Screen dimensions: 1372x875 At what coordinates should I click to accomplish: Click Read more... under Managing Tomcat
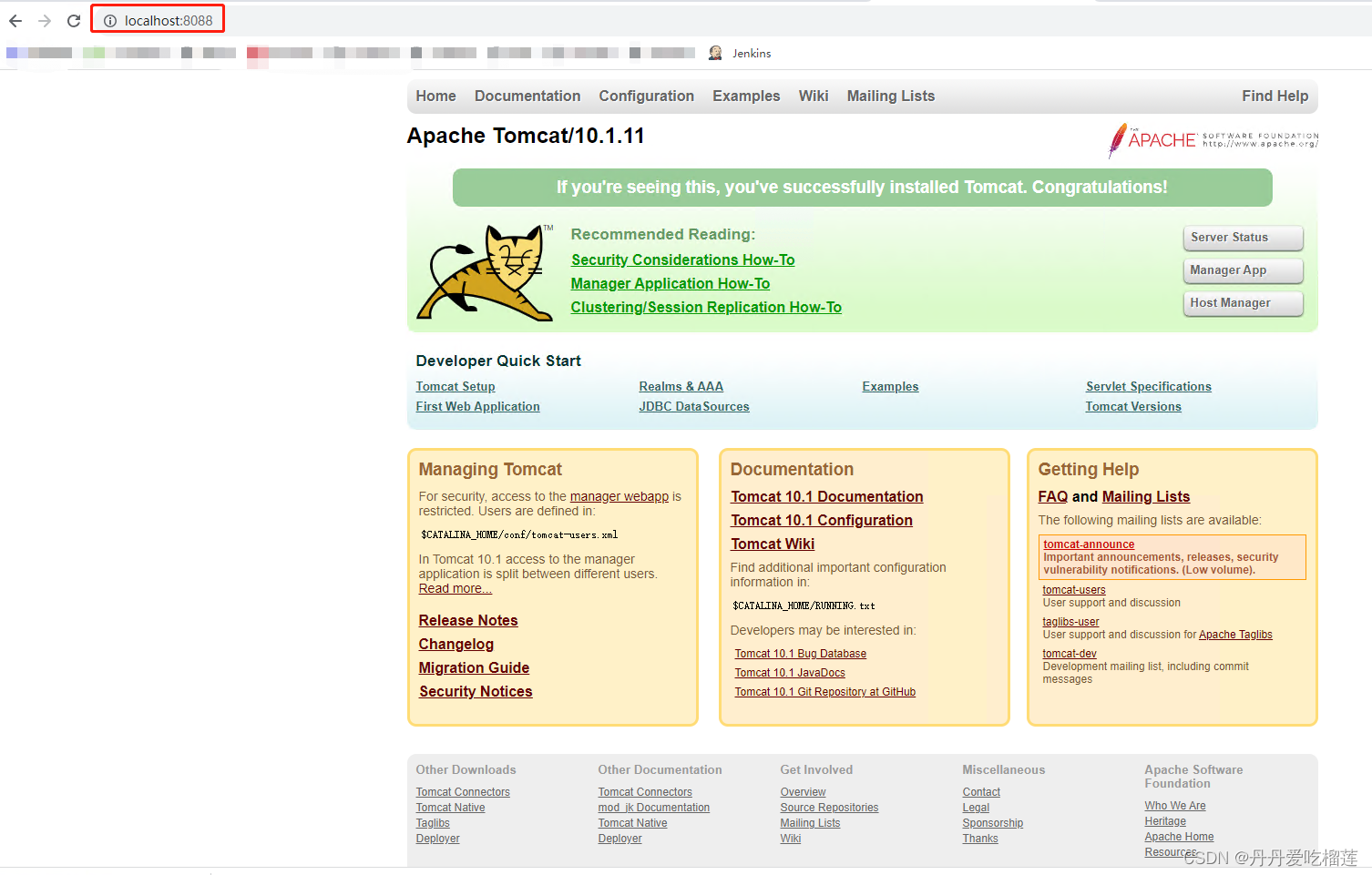[x=455, y=588]
